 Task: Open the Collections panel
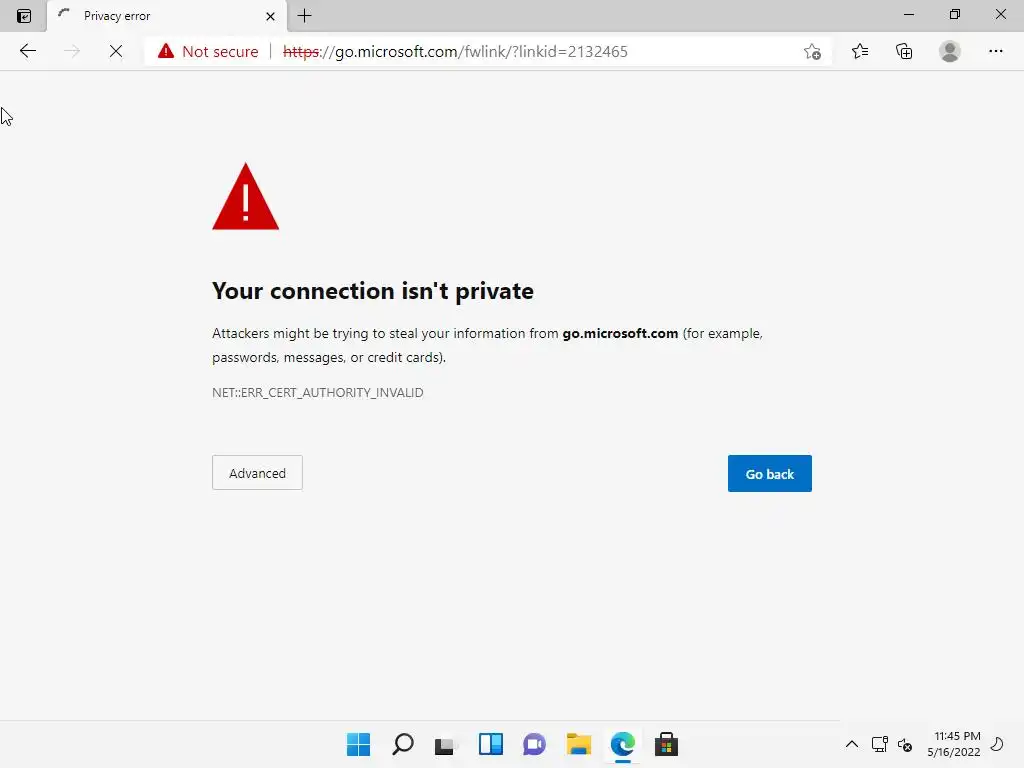(x=904, y=51)
